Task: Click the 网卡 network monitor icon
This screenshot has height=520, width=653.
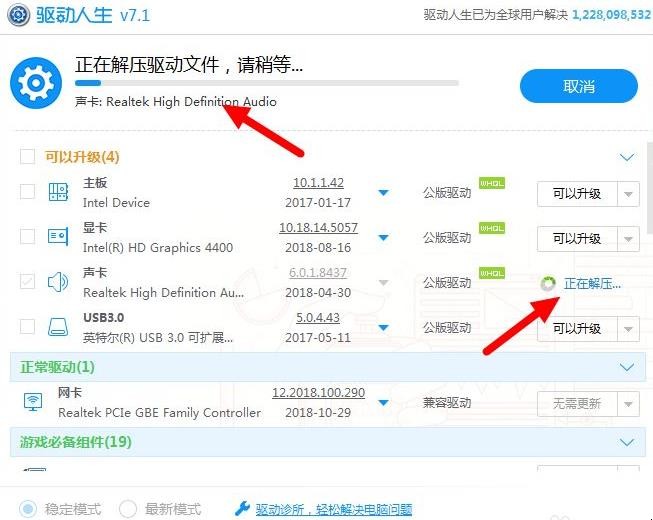Action: [x=33, y=402]
